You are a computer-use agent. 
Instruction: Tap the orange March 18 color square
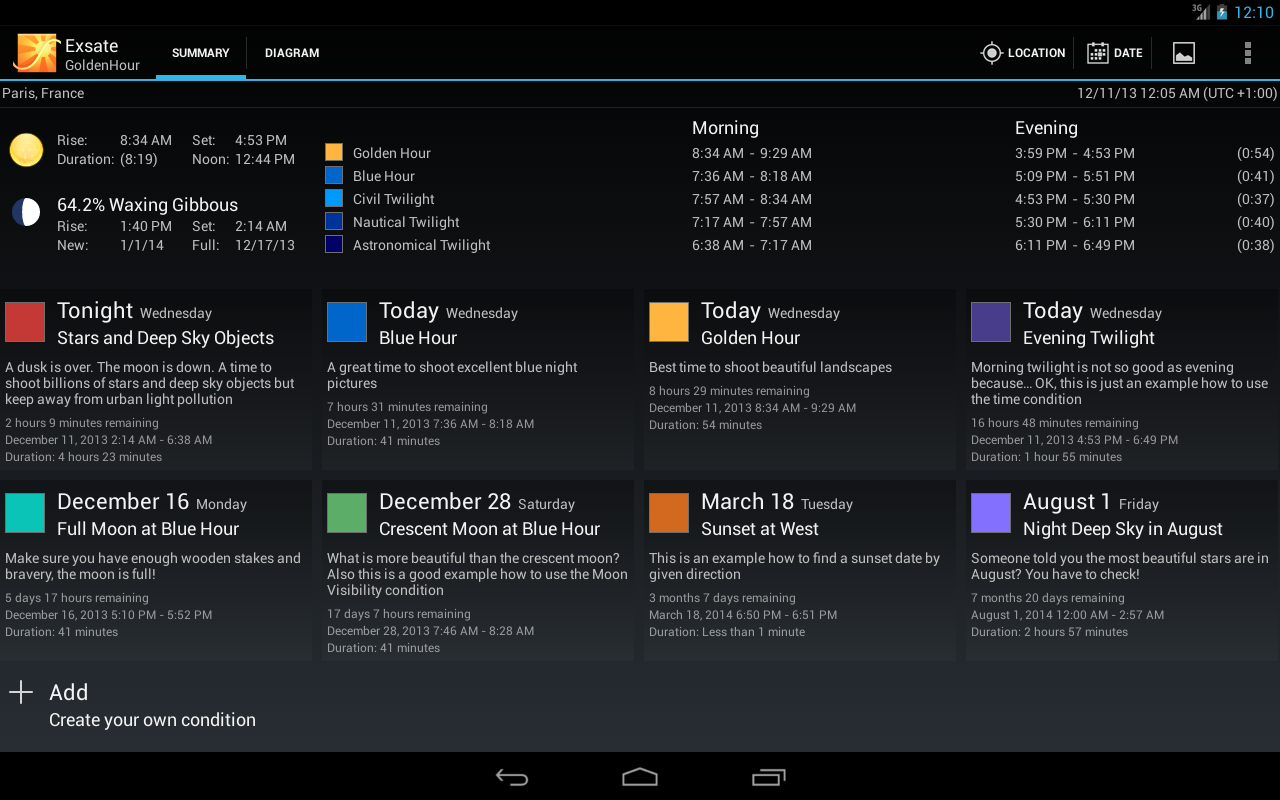(x=669, y=513)
